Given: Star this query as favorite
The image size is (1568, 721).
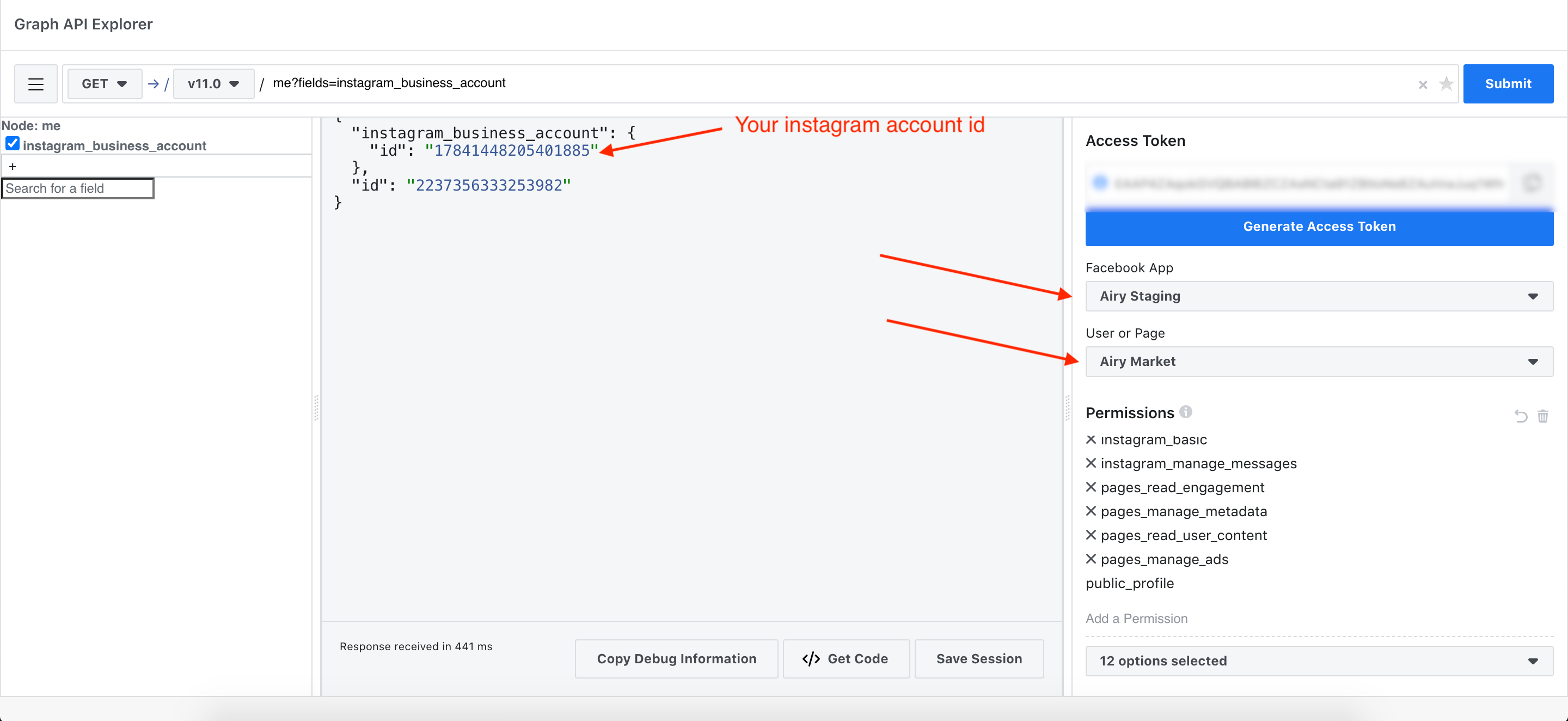Looking at the screenshot, I should [1446, 83].
